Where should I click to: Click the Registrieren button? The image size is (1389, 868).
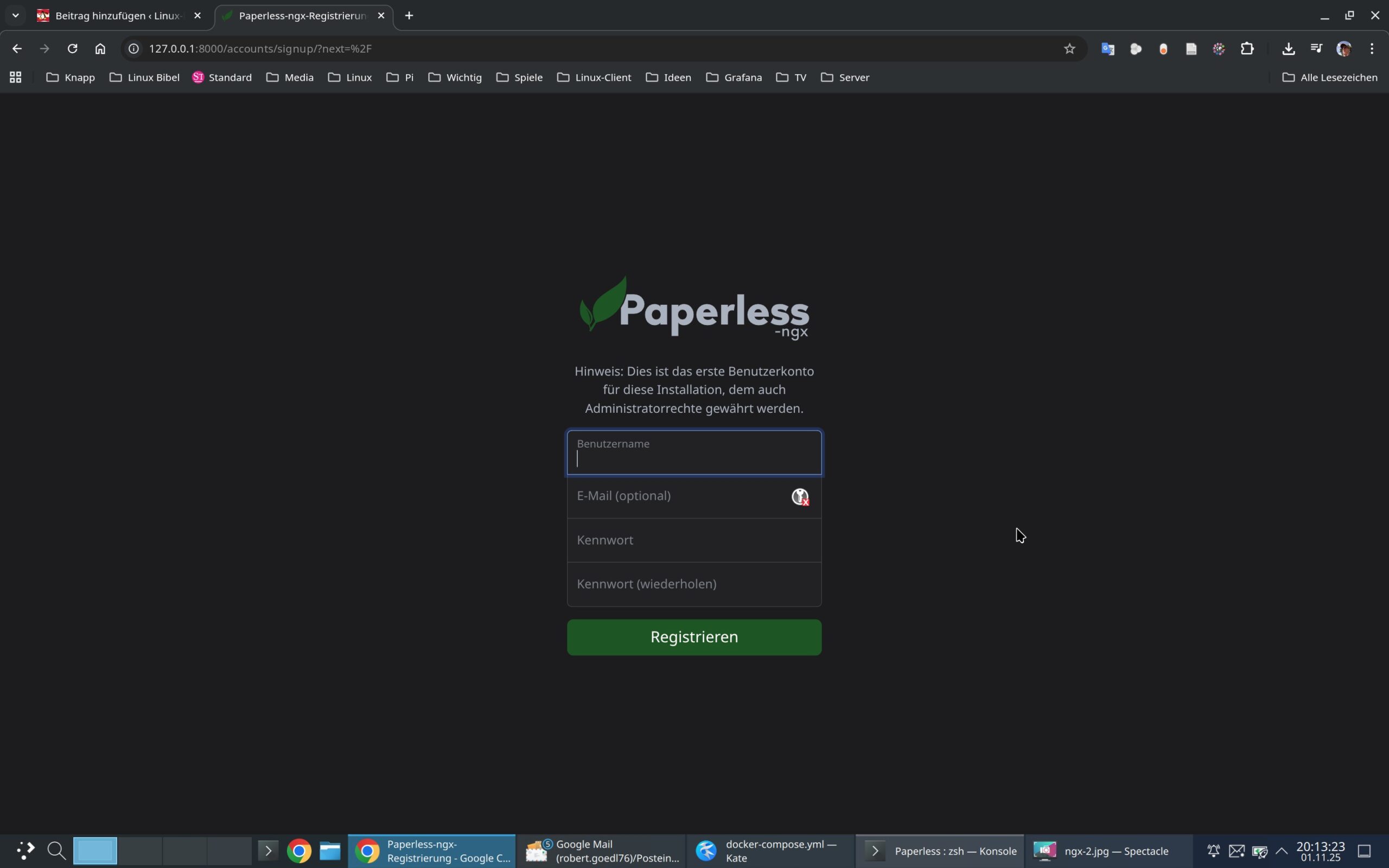point(694,637)
